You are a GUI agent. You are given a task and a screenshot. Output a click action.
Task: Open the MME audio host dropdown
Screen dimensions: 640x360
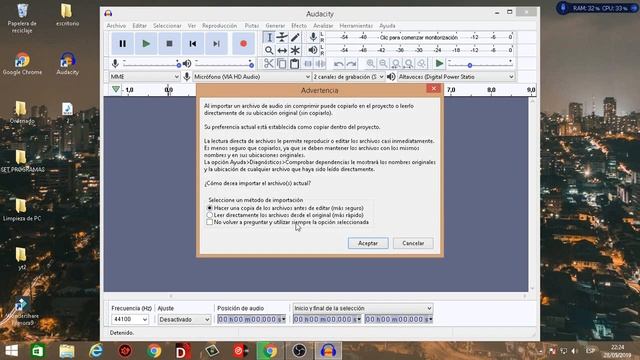point(144,77)
